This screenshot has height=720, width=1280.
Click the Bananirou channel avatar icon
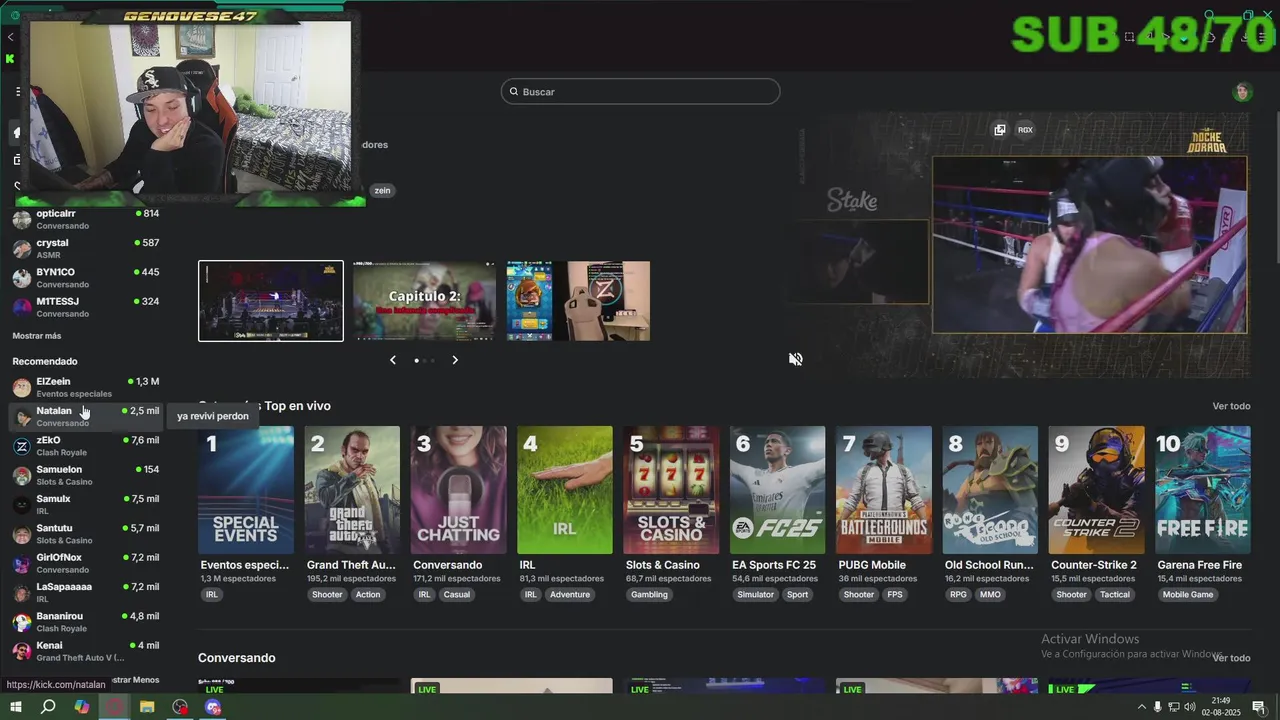22,622
